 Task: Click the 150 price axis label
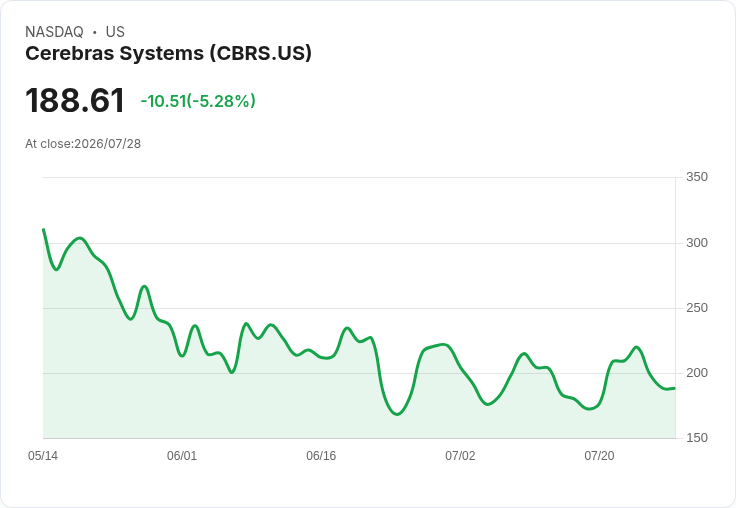697,438
